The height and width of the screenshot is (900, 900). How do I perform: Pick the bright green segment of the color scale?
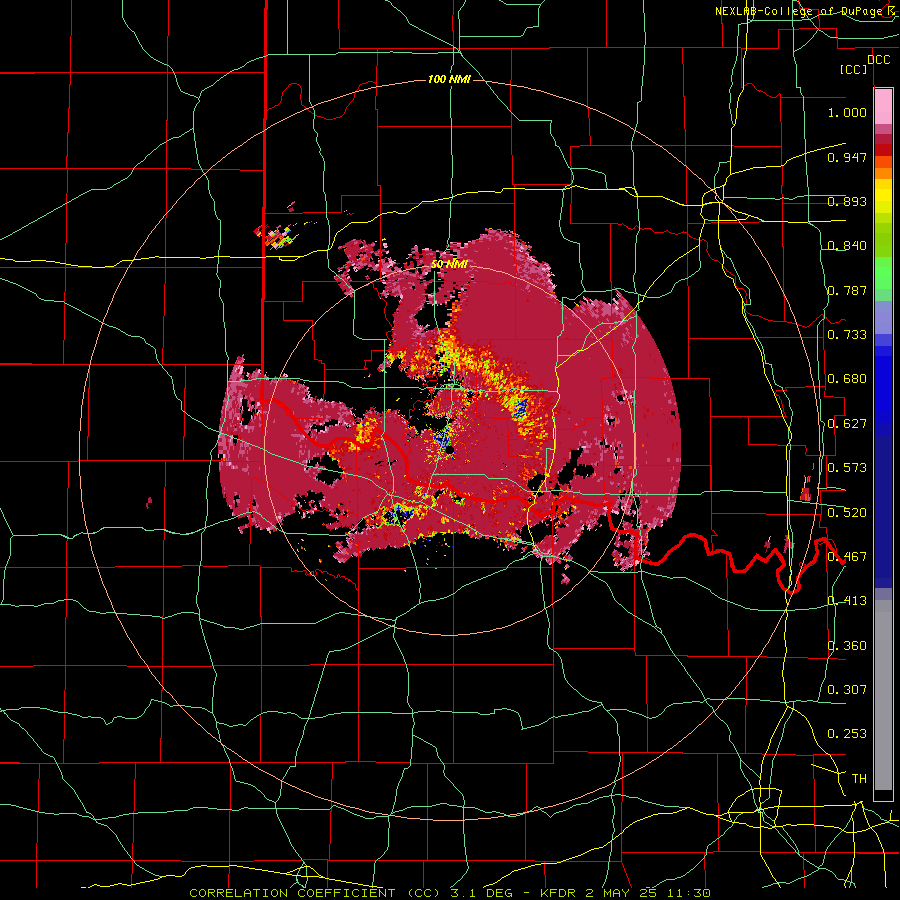[883, 274]
